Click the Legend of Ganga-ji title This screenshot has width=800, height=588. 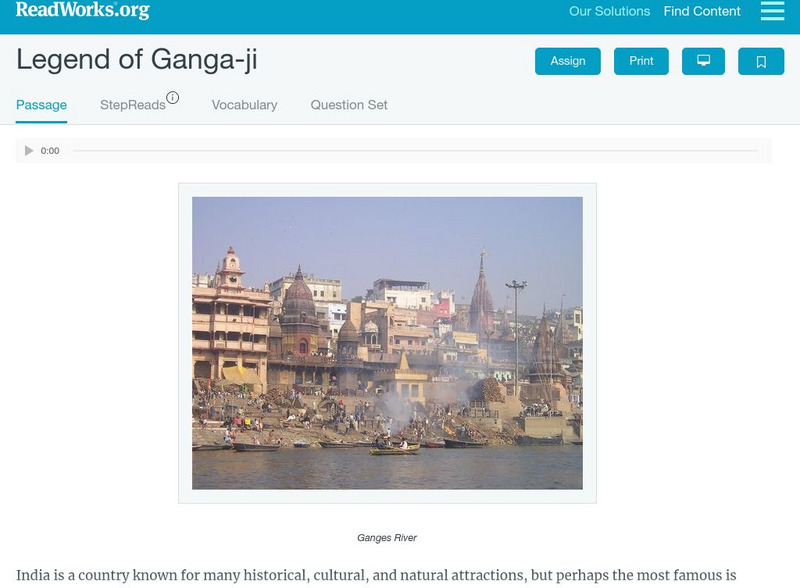click(137, 59)
